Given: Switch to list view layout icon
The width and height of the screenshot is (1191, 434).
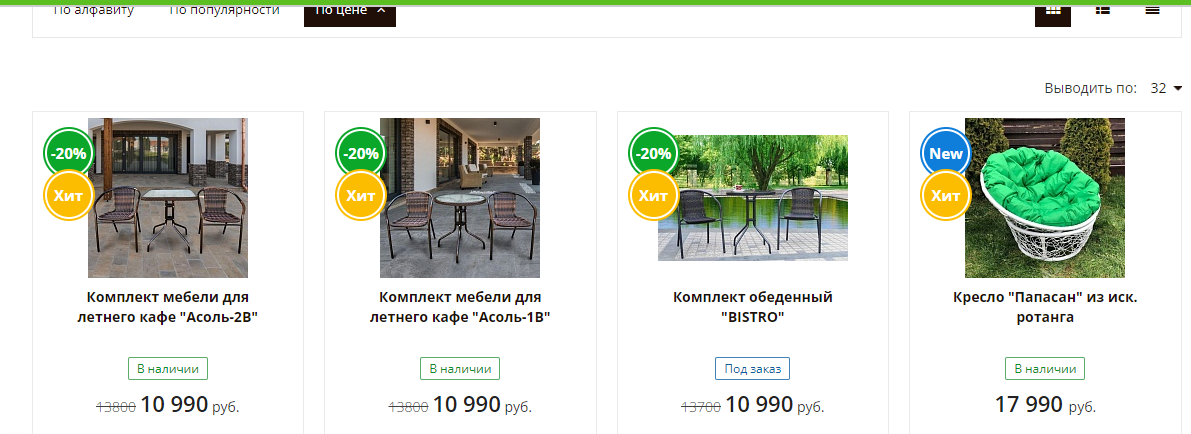Looking at the screenshot, I should [1103, 11].
